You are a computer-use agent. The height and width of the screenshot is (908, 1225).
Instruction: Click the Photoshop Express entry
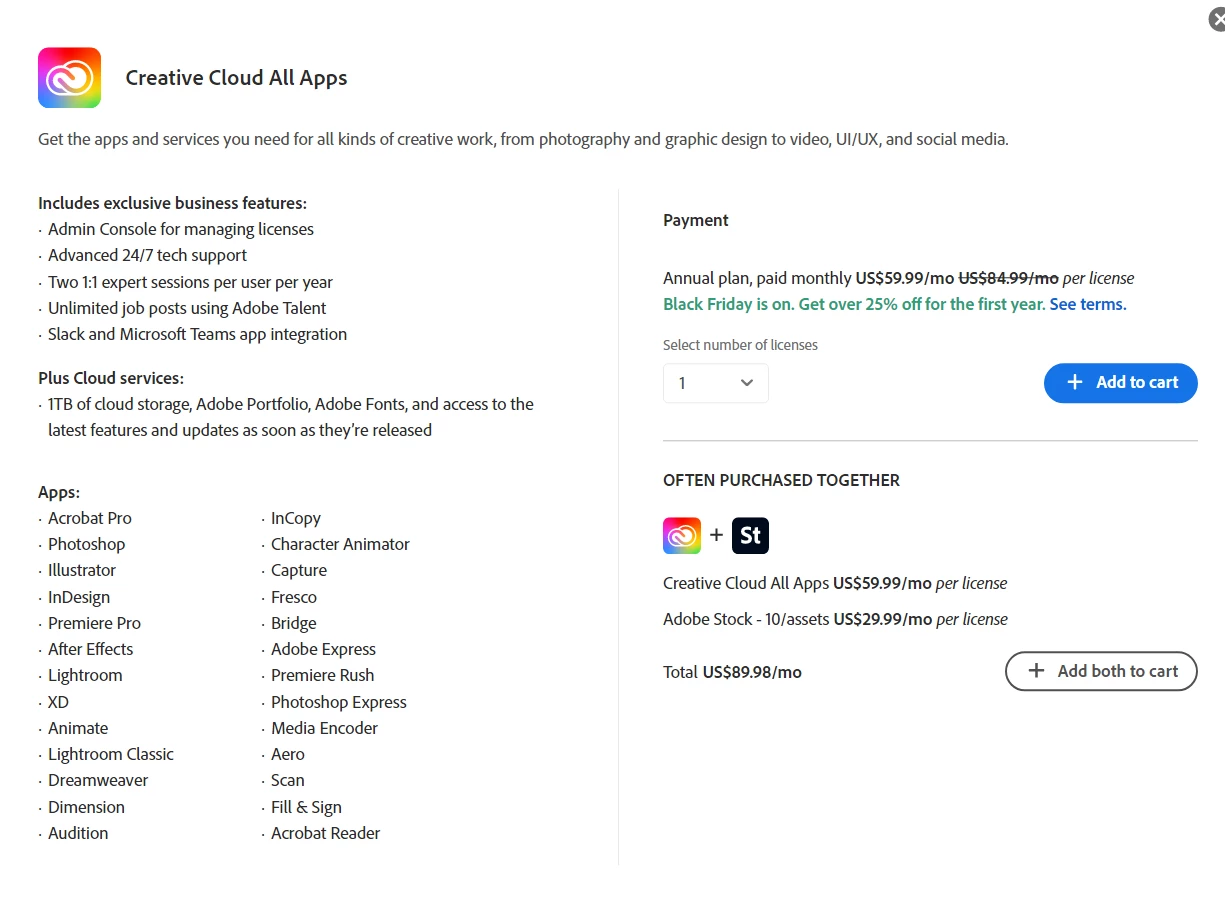click(339, 702)
